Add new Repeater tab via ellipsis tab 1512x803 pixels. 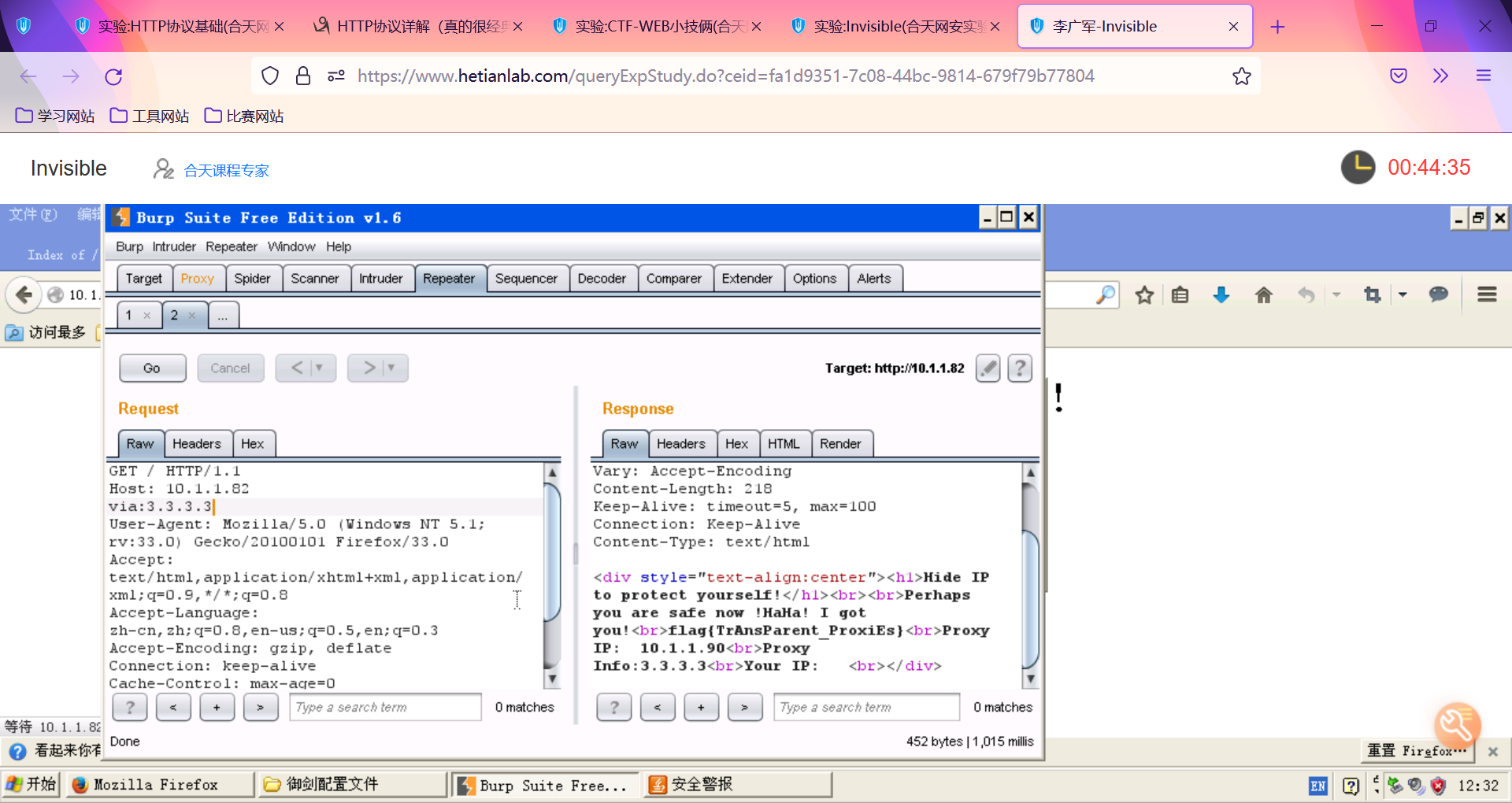223,316
